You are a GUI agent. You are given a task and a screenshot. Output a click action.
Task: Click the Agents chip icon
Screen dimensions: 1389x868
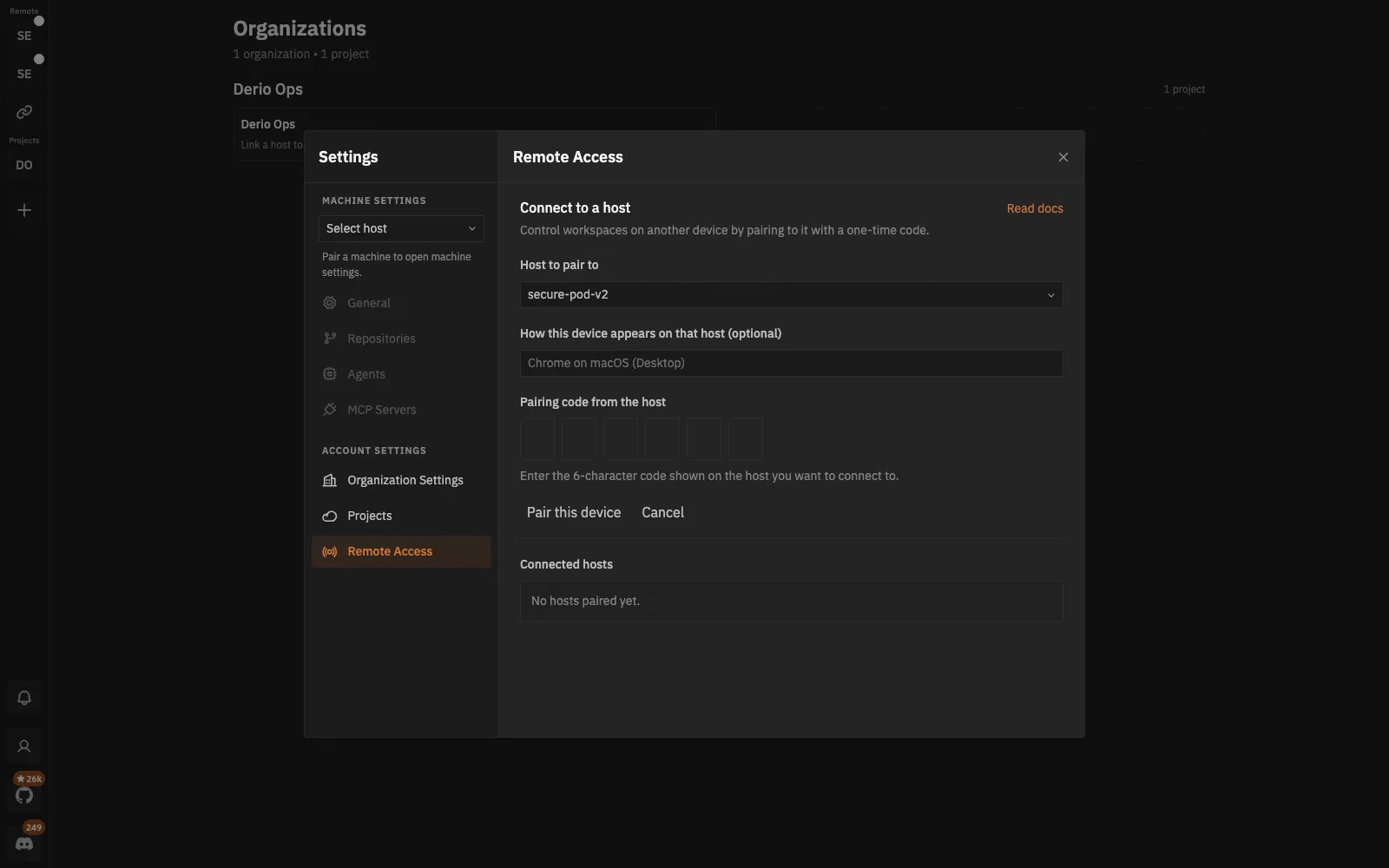[330, 374]
